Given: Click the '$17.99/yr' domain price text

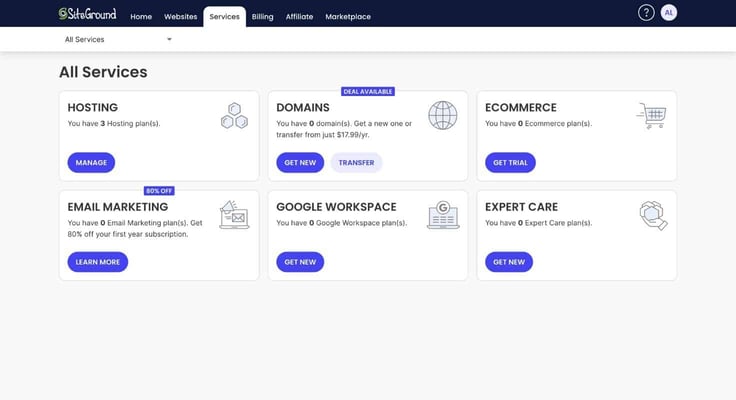Looking at the screenshot, I should [353, 135].
